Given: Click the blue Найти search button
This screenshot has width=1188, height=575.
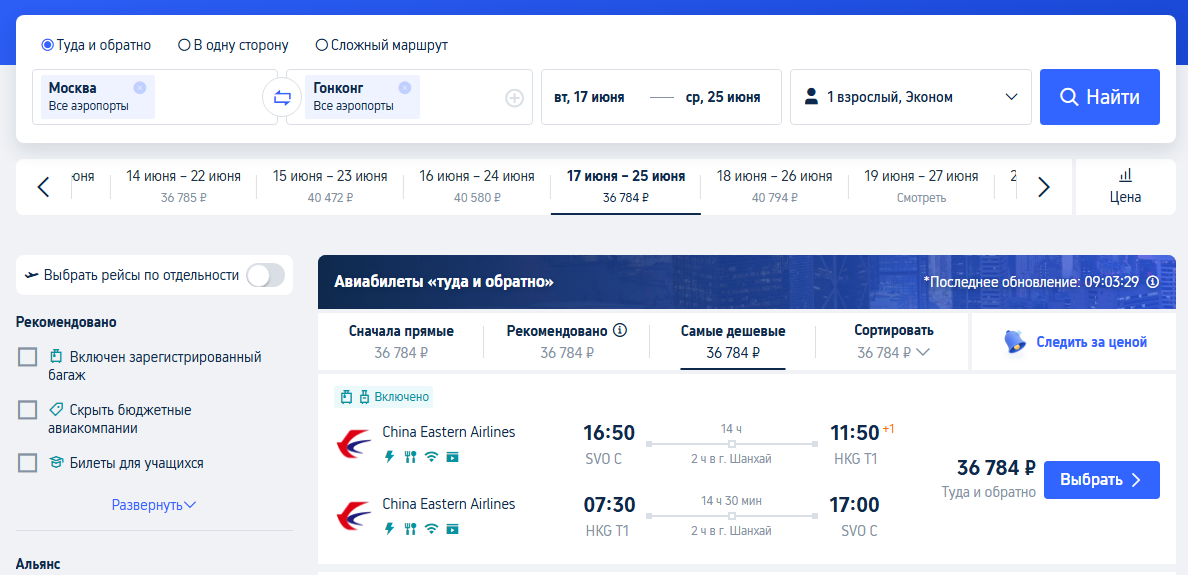Looking at the screenshot, I should [1099, 97].
